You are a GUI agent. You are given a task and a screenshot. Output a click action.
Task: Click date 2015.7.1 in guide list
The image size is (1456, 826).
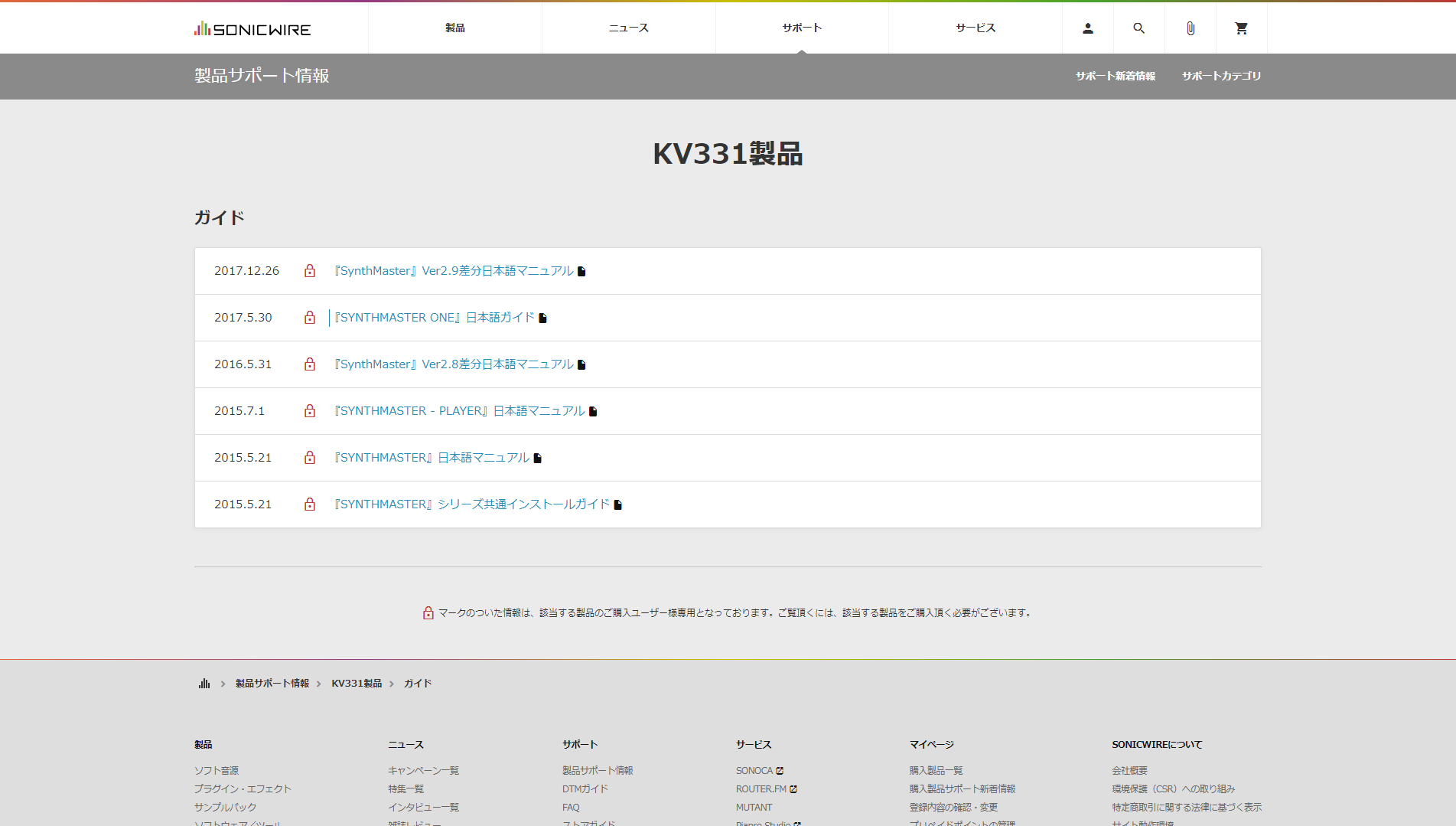[239, 411]
